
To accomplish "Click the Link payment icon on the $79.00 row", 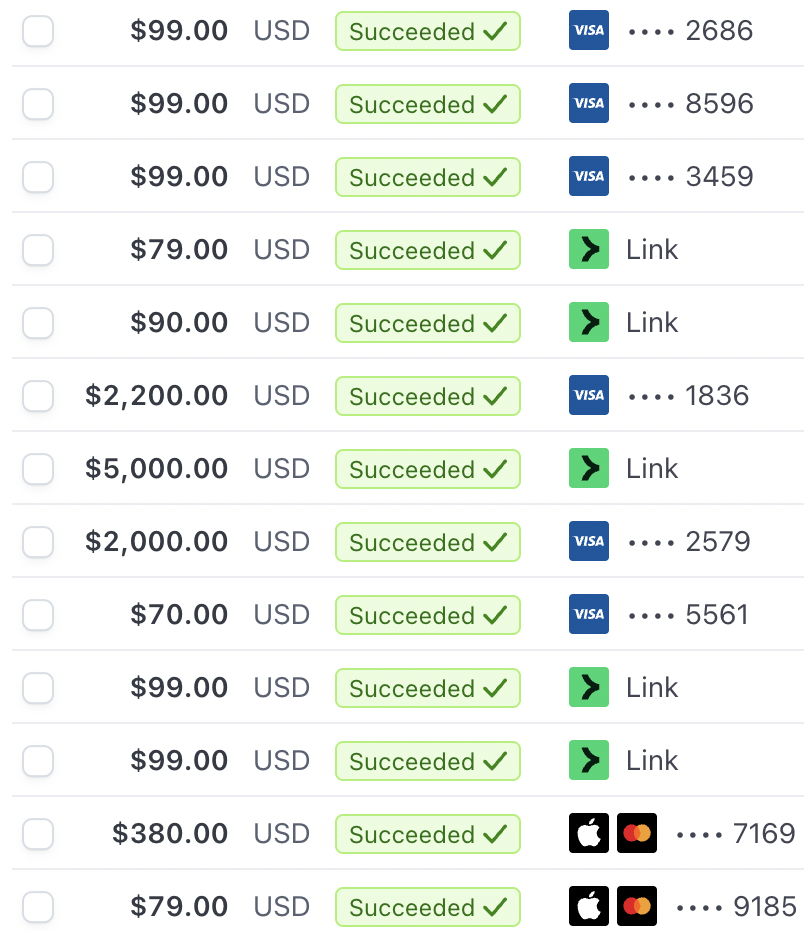I will (x=588, y=250).
